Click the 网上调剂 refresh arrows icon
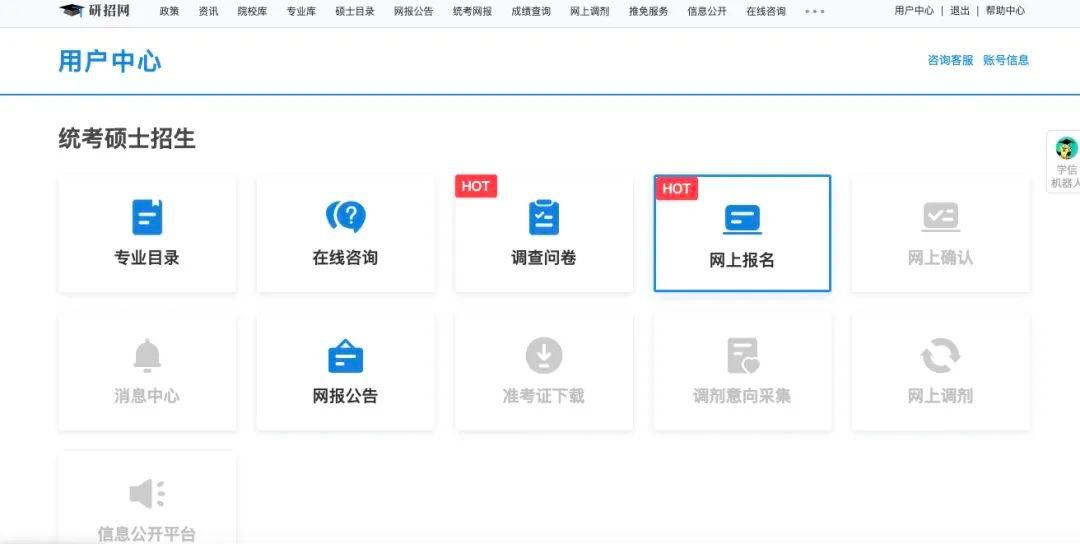 (941, 355)
